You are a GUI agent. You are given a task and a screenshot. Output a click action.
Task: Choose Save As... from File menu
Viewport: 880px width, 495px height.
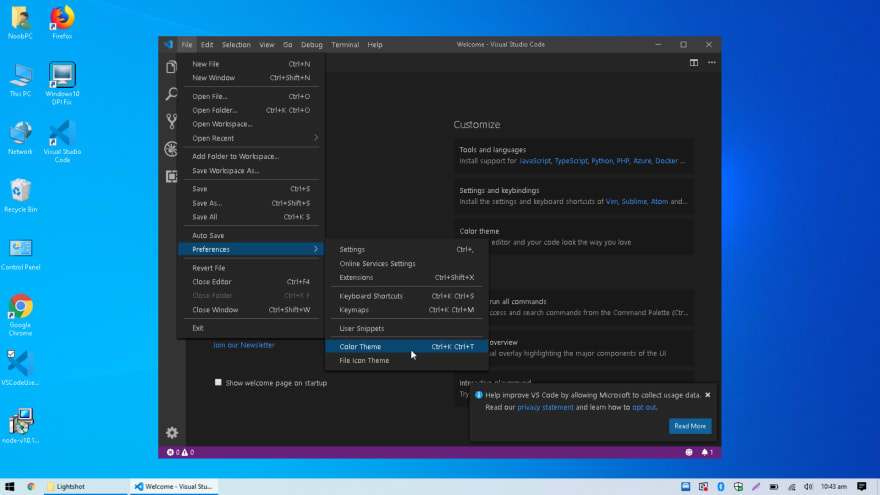click(251, 203)
